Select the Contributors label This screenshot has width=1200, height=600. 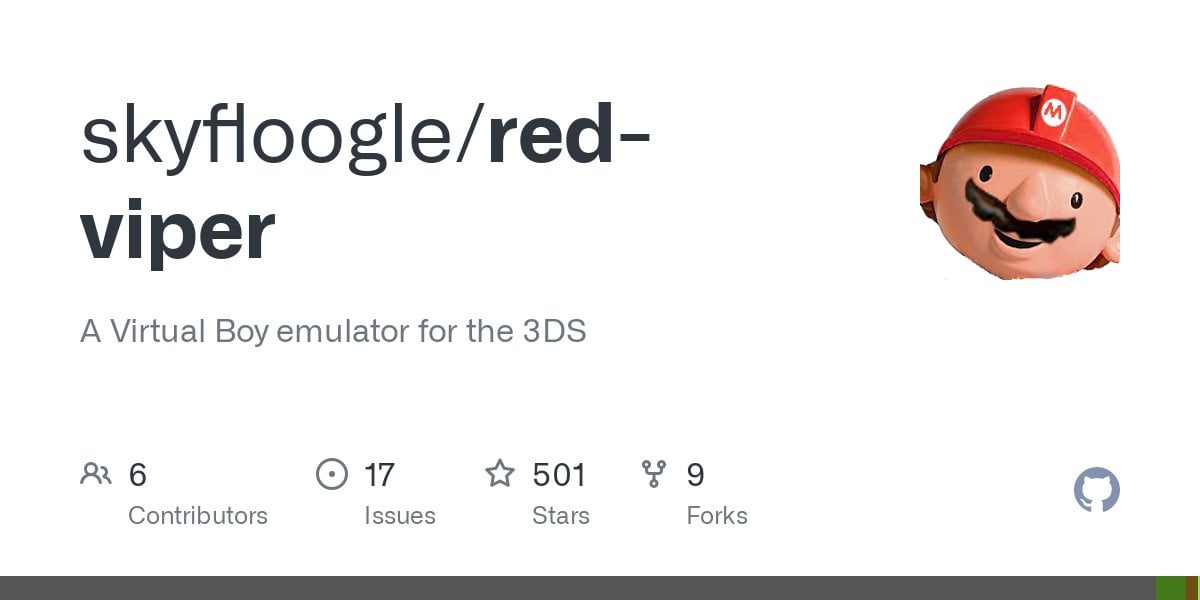198,516
